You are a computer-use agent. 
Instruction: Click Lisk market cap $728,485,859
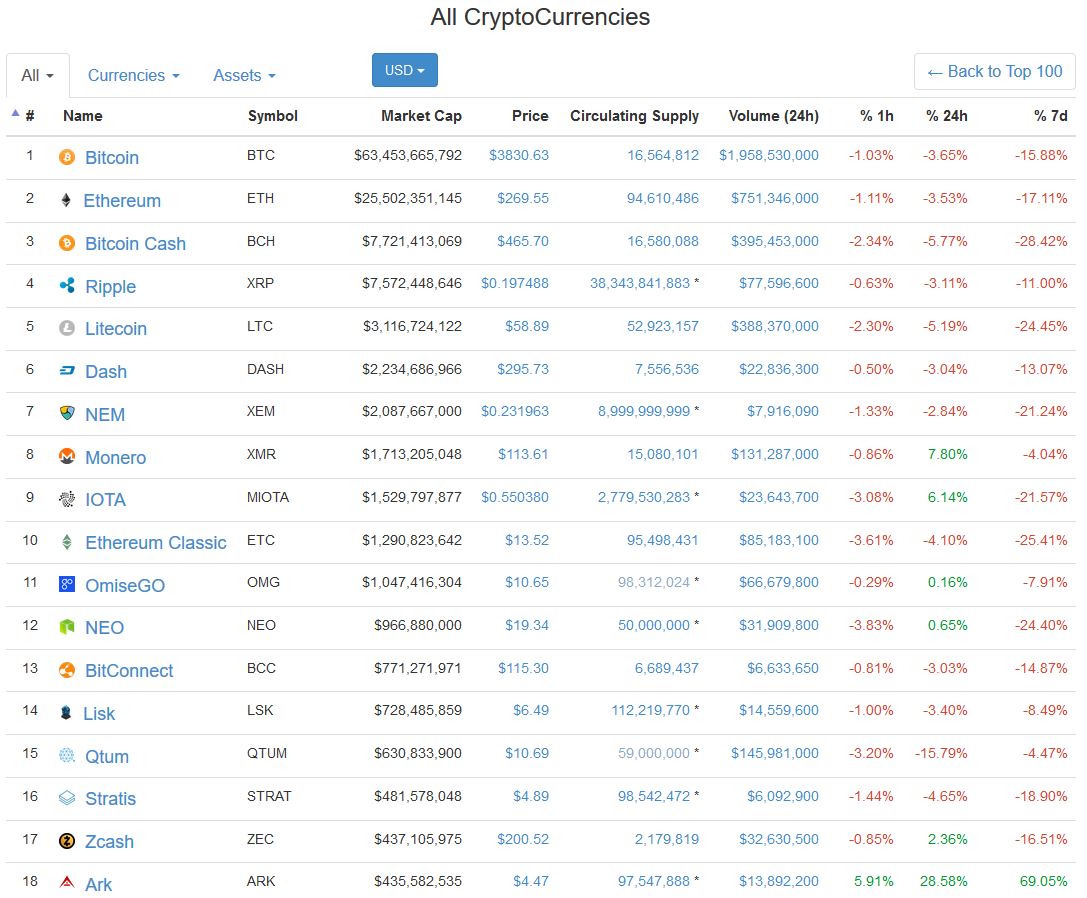[x=418, y=710]
